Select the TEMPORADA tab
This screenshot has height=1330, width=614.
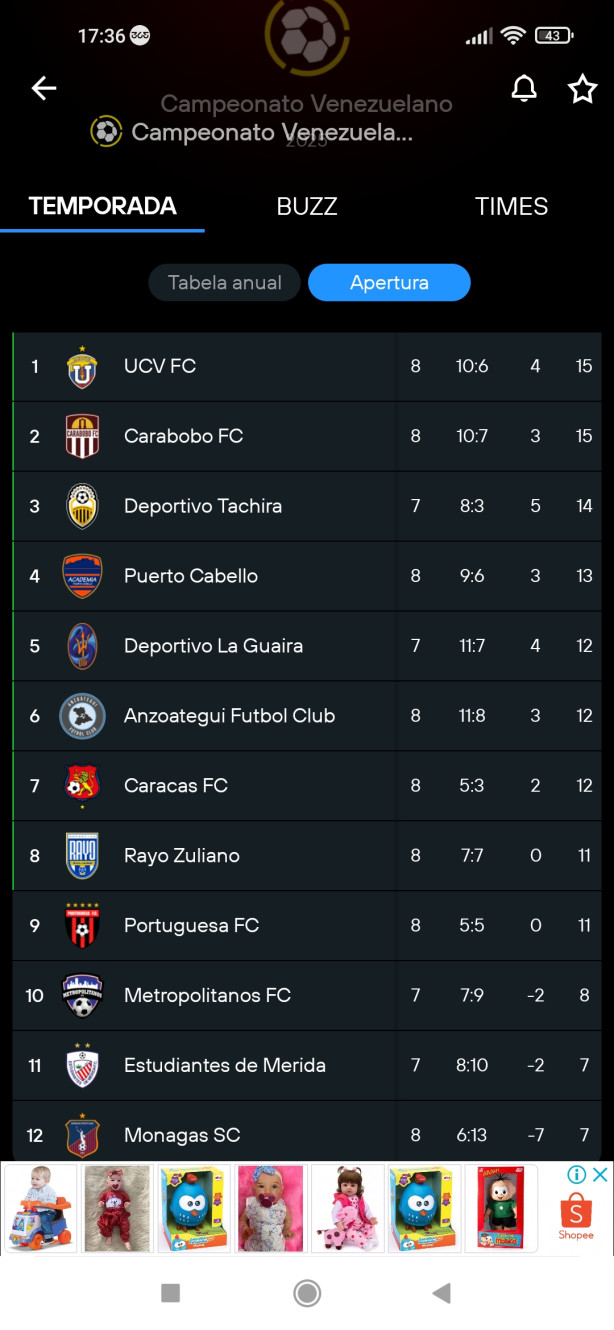tap(102, 206)
